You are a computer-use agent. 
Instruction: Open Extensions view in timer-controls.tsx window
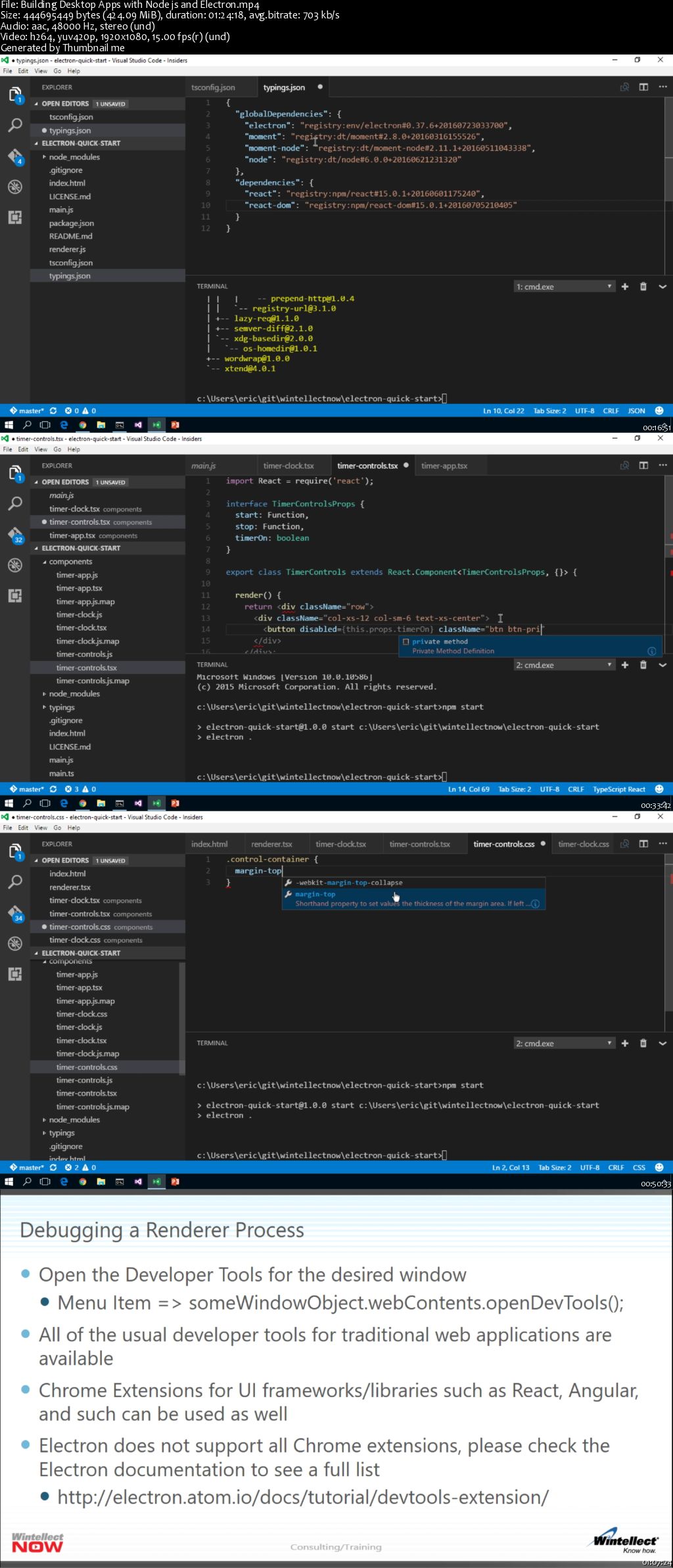coord(15,596)
